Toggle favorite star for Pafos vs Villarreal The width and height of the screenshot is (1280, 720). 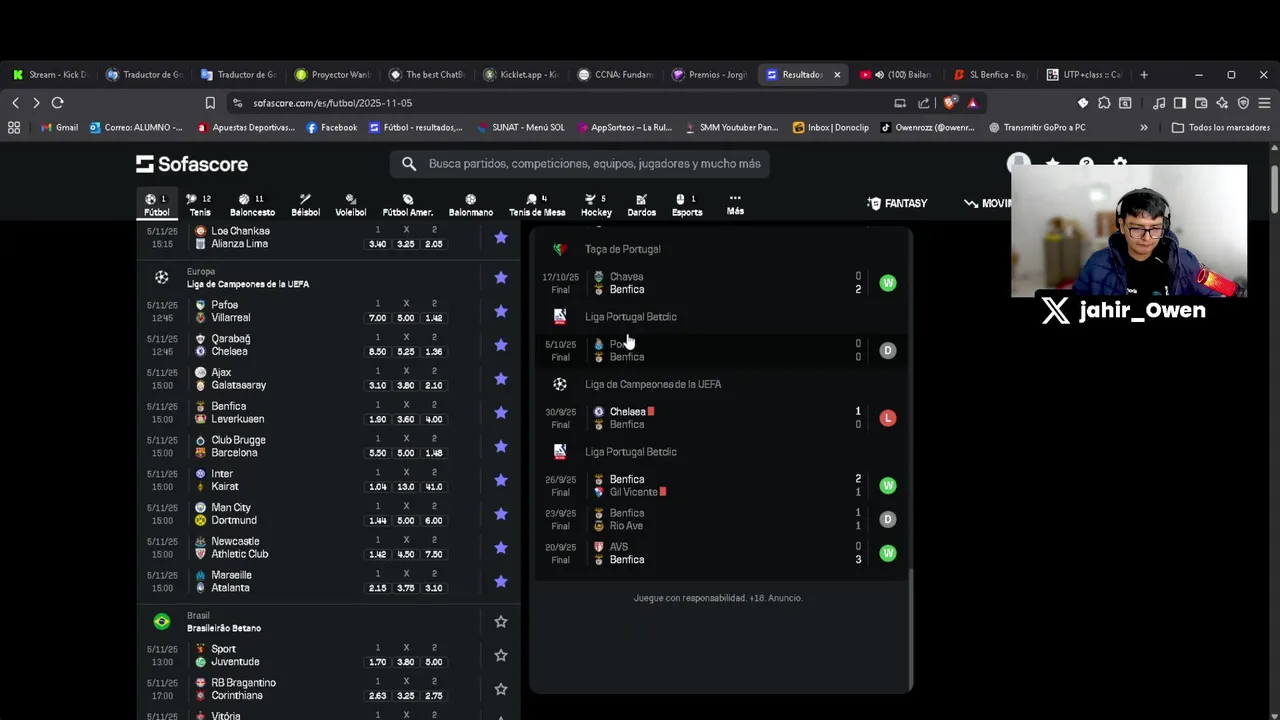tap(501, 311)
